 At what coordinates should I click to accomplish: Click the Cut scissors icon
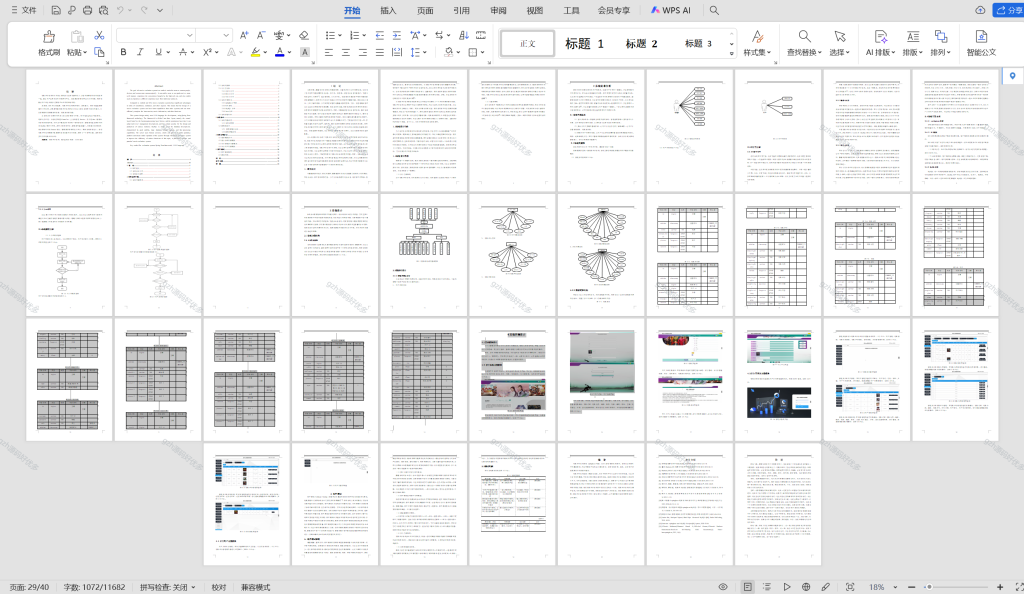click(x=99, y=35)
